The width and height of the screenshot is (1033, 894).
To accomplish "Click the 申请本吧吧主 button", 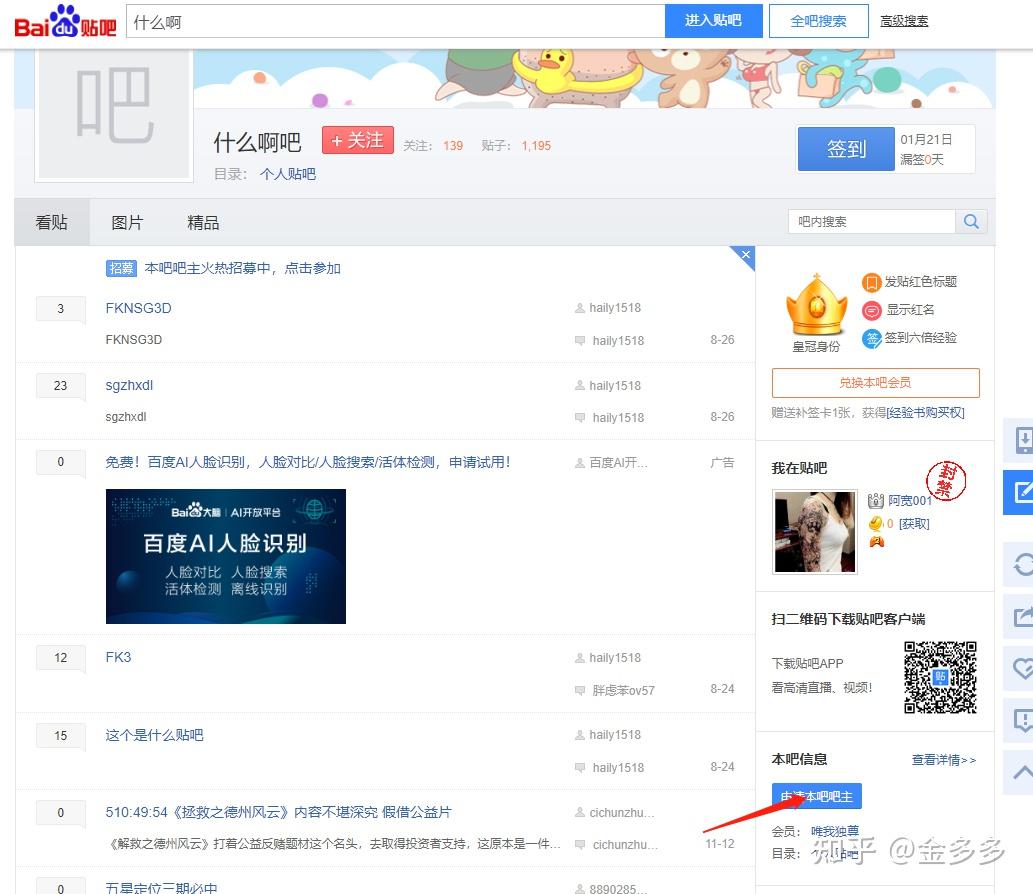I will 817,796.
